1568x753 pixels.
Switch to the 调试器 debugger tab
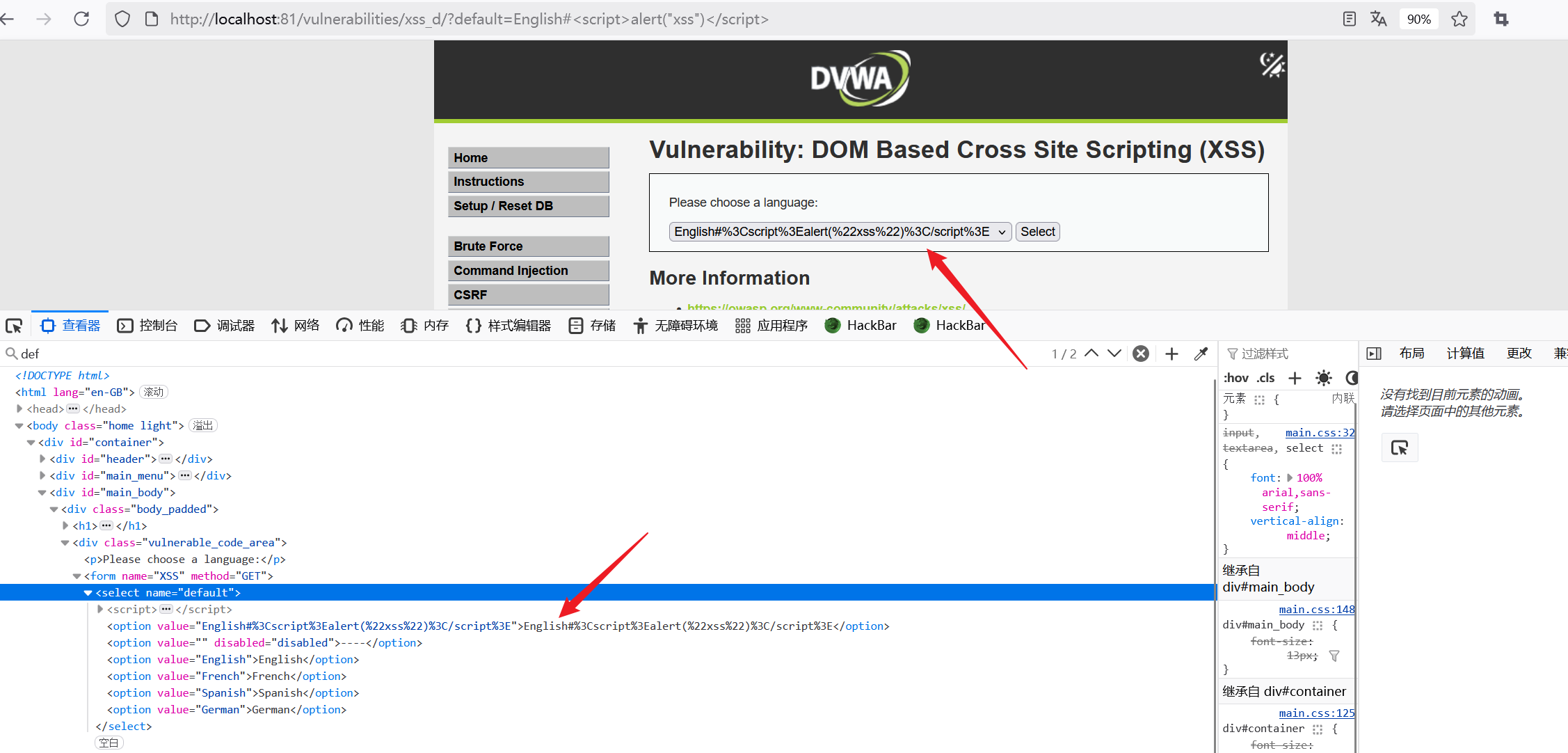(224, 326)
